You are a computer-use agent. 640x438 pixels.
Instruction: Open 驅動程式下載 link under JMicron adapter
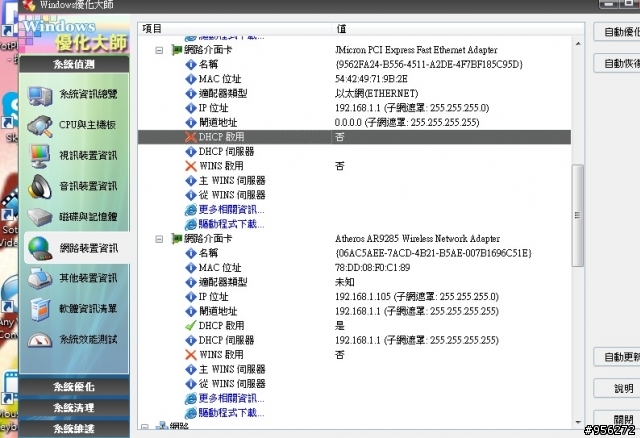coord(231,224)
